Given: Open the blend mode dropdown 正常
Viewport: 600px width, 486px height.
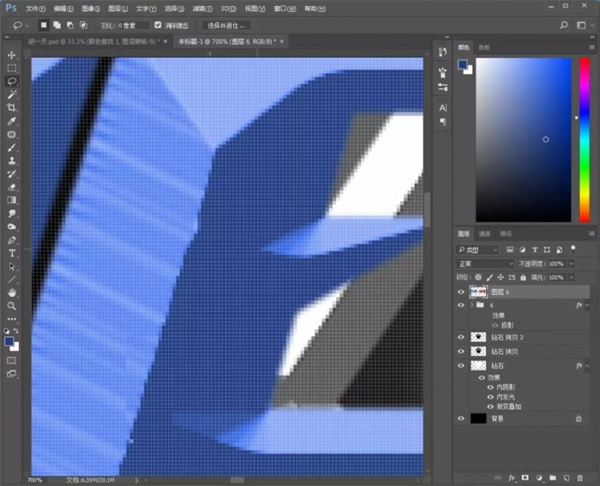Looking at the screenshot, I should [484, 263].
